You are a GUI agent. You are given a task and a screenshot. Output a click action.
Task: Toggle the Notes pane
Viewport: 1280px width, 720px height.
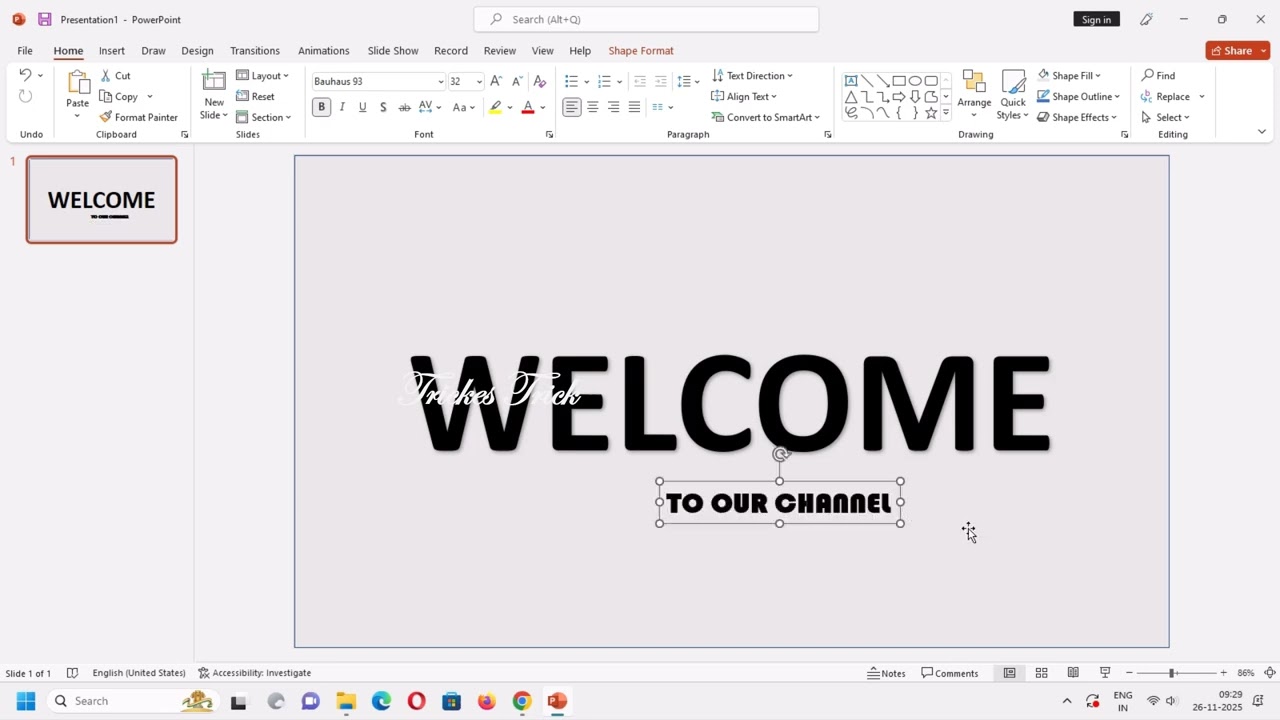coord(886,673)
